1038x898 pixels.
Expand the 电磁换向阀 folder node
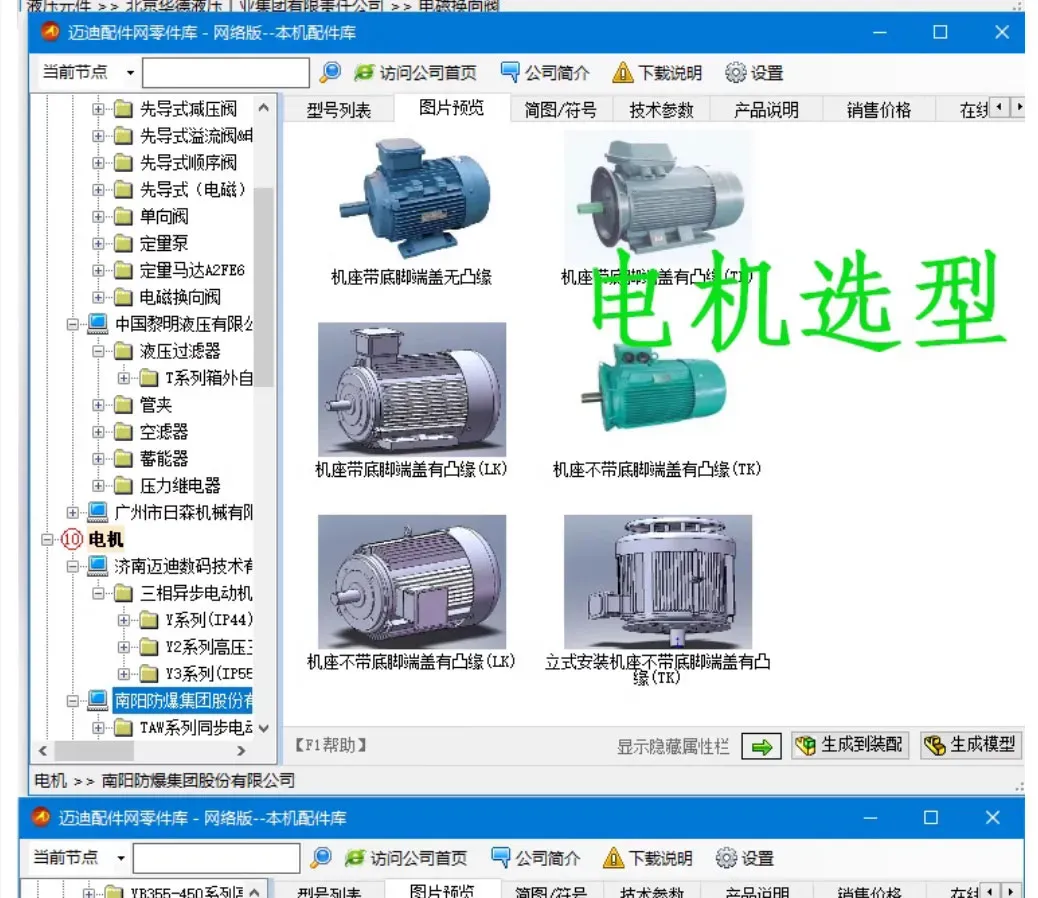[98, 297]
